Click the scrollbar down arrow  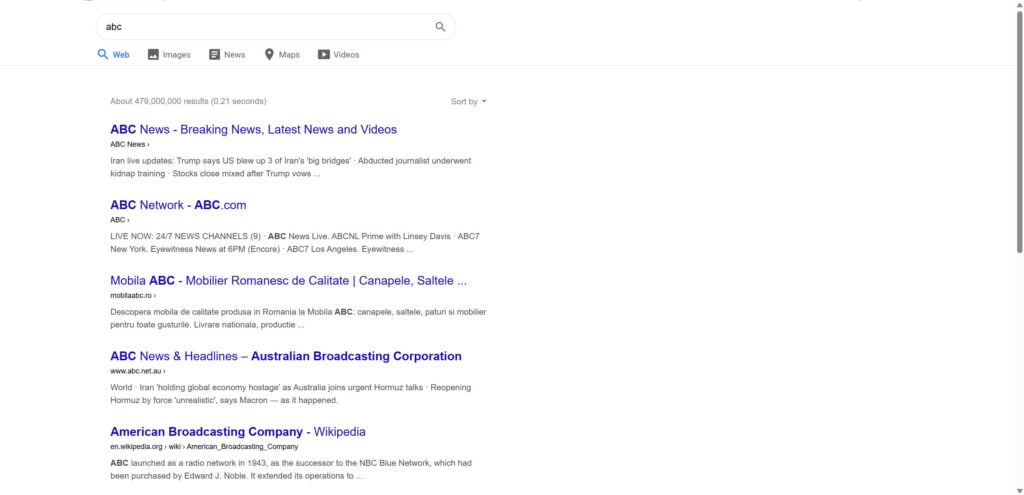click(1019, 490)
